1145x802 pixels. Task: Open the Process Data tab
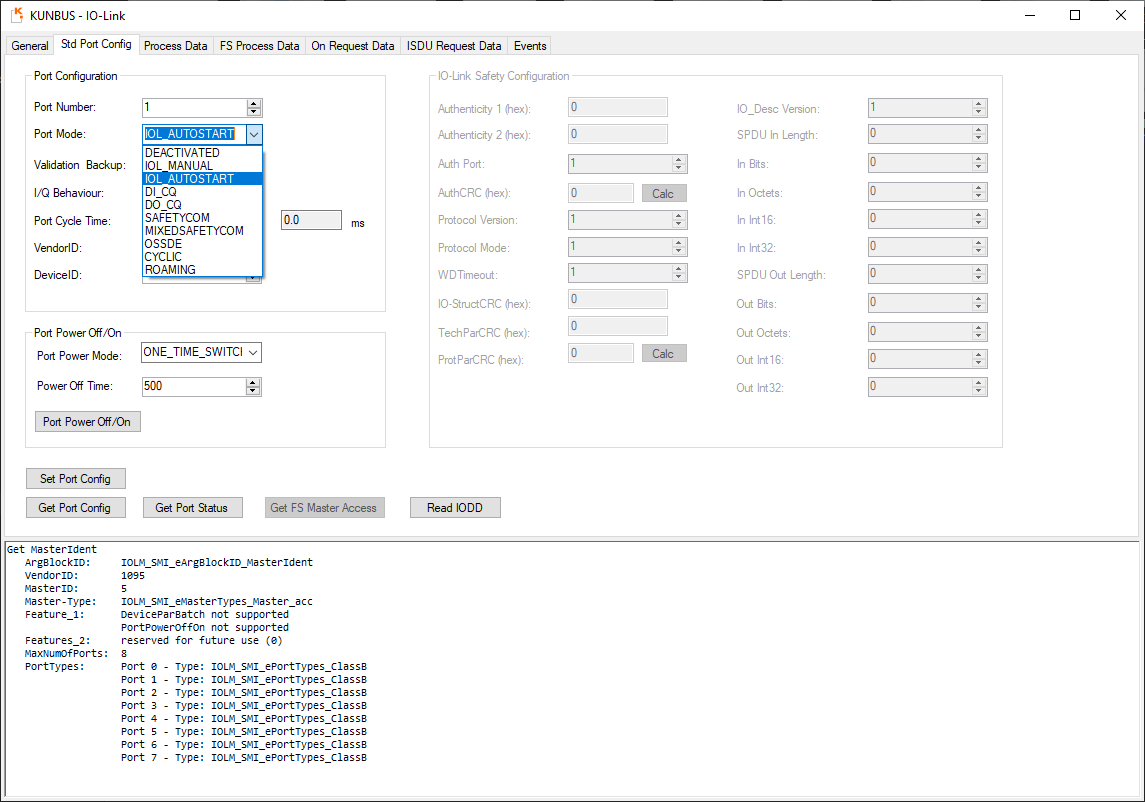coord(175,46)
